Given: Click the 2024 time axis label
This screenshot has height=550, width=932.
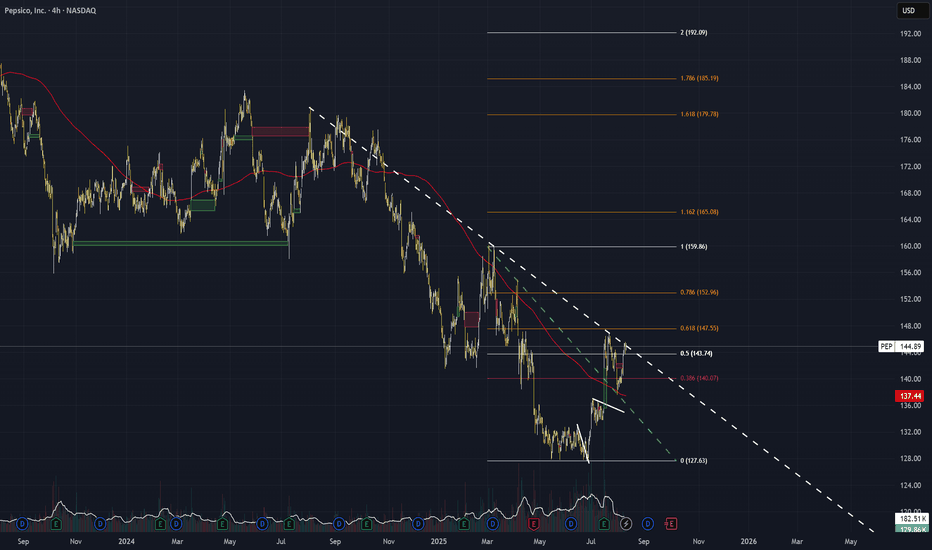Looking at the screenshot, I should (x=126, y=542).
